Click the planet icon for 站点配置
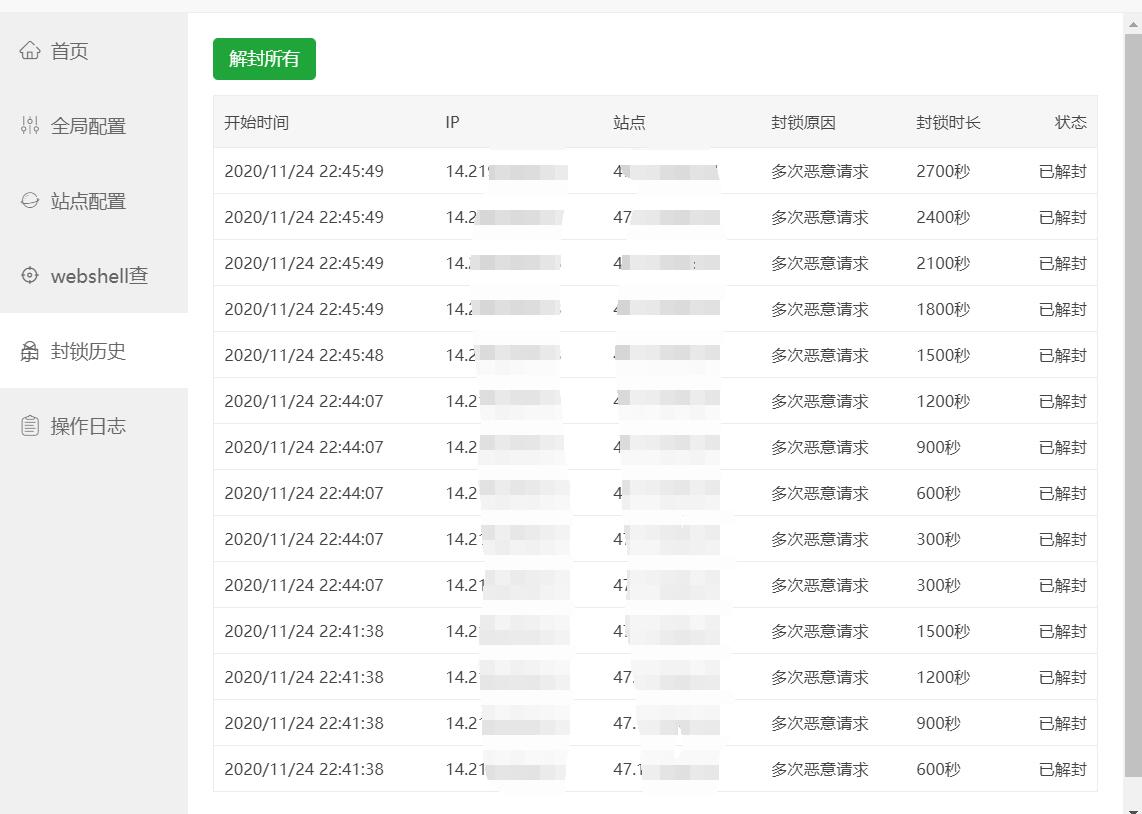 point(30,200)
